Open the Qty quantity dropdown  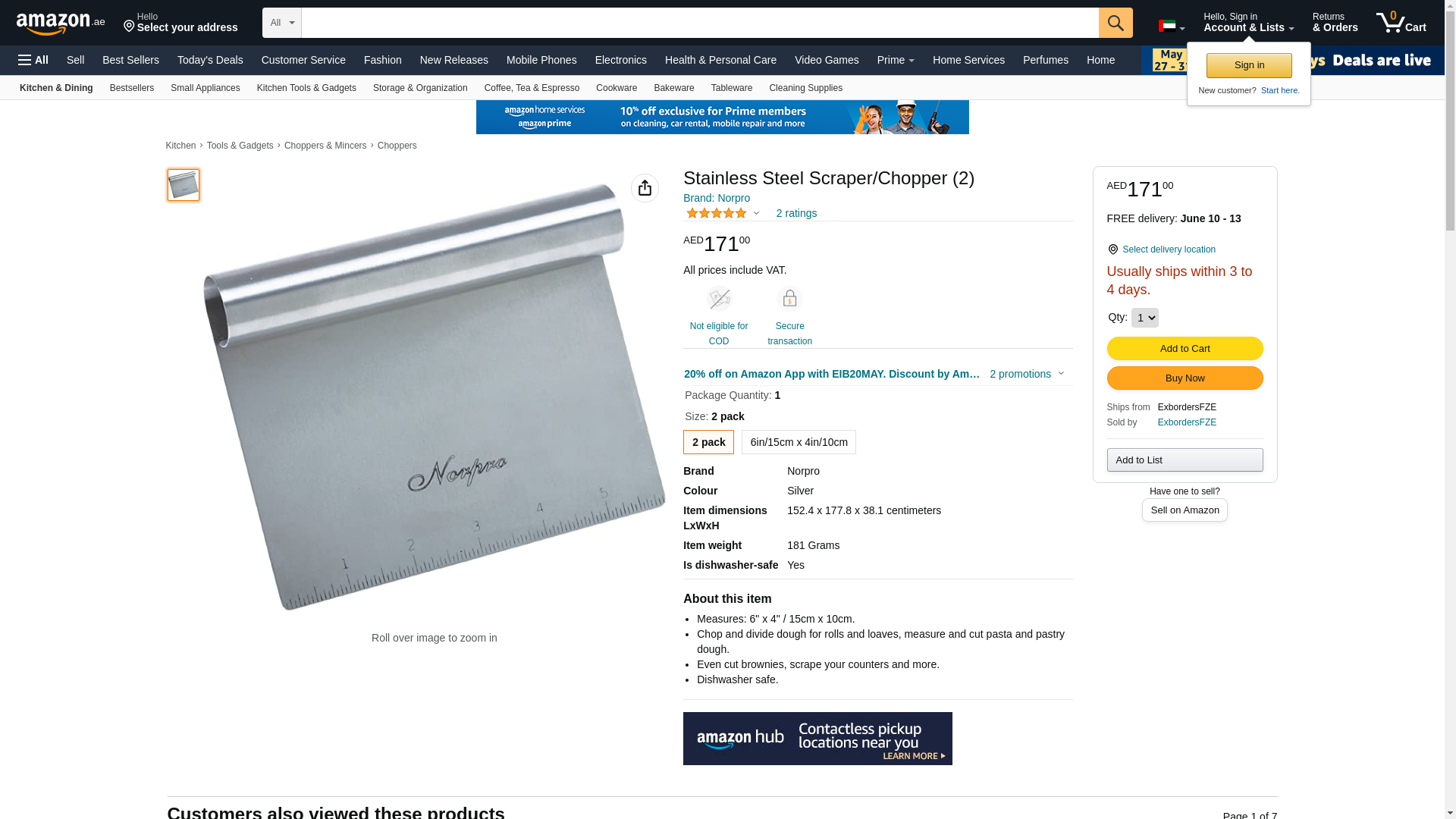(x=1144, y=318)
